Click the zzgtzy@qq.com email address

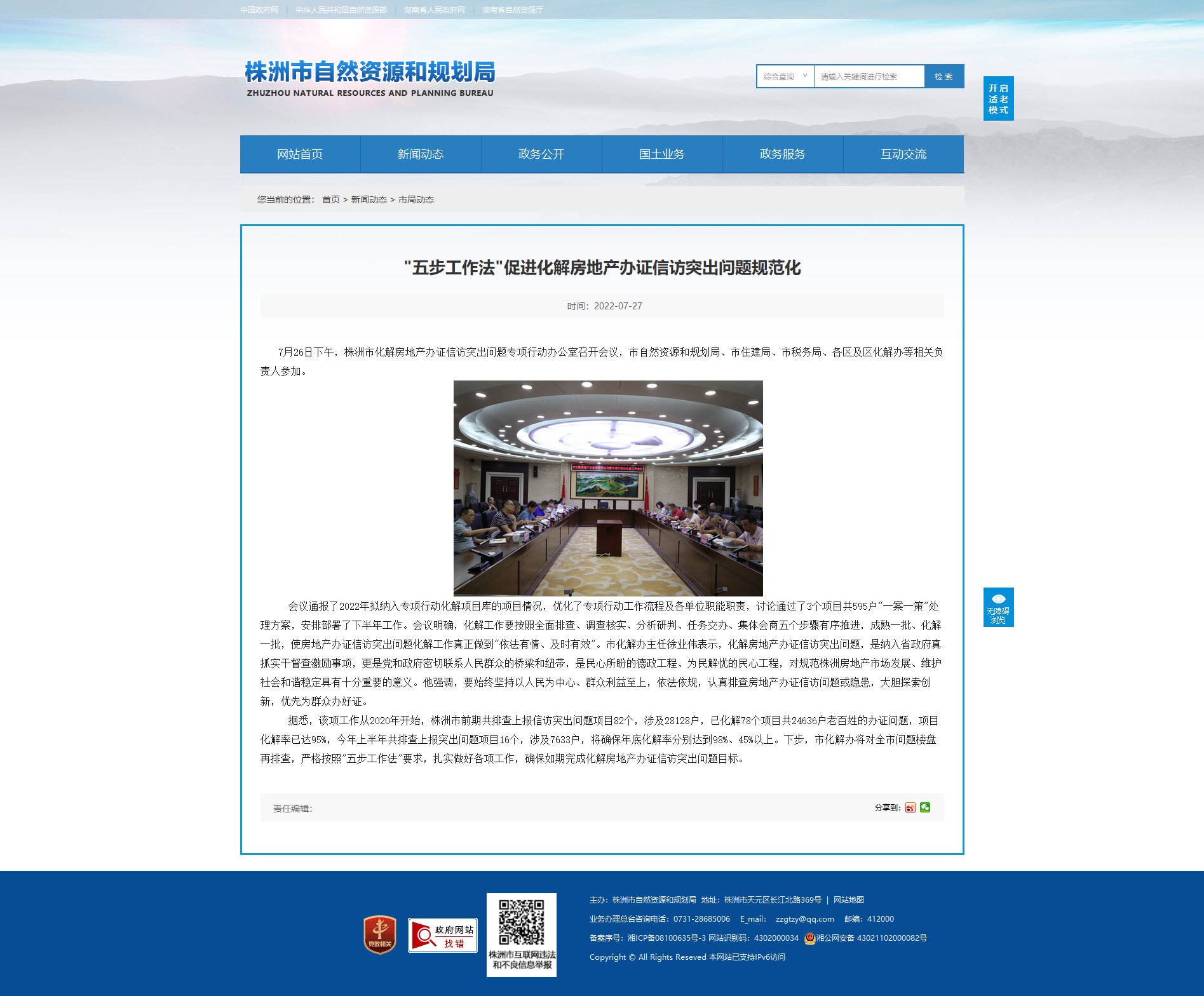(805, 919)
